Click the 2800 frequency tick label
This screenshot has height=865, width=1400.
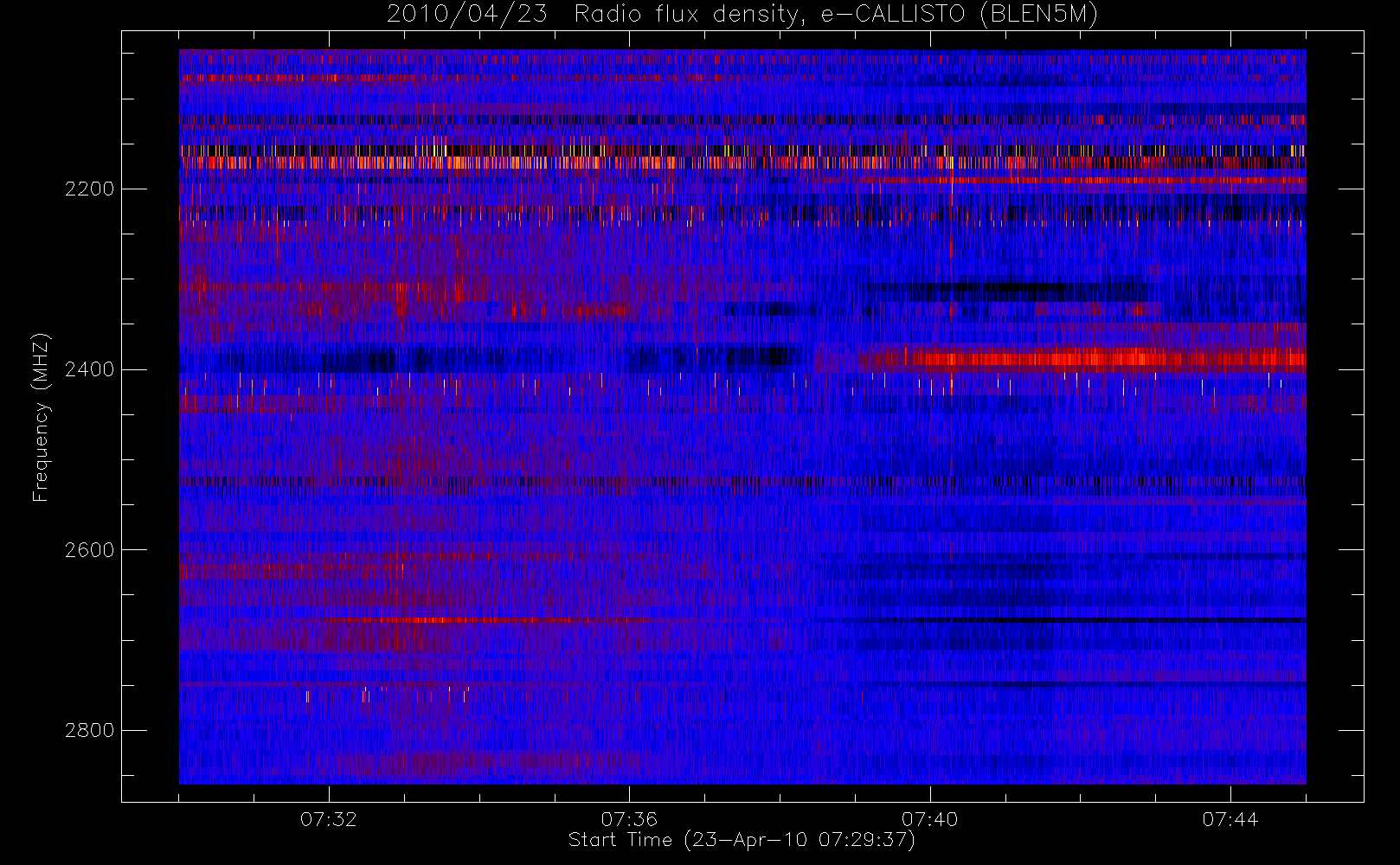89,731
